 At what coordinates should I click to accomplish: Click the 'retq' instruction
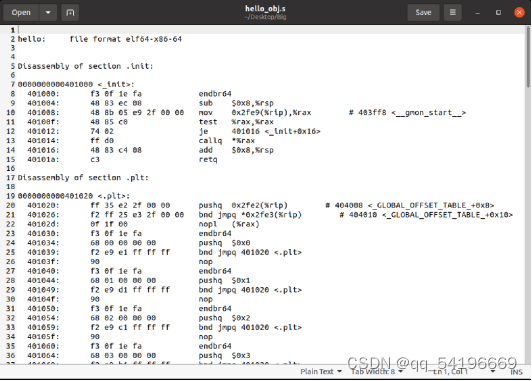click(x=208, y=159)
